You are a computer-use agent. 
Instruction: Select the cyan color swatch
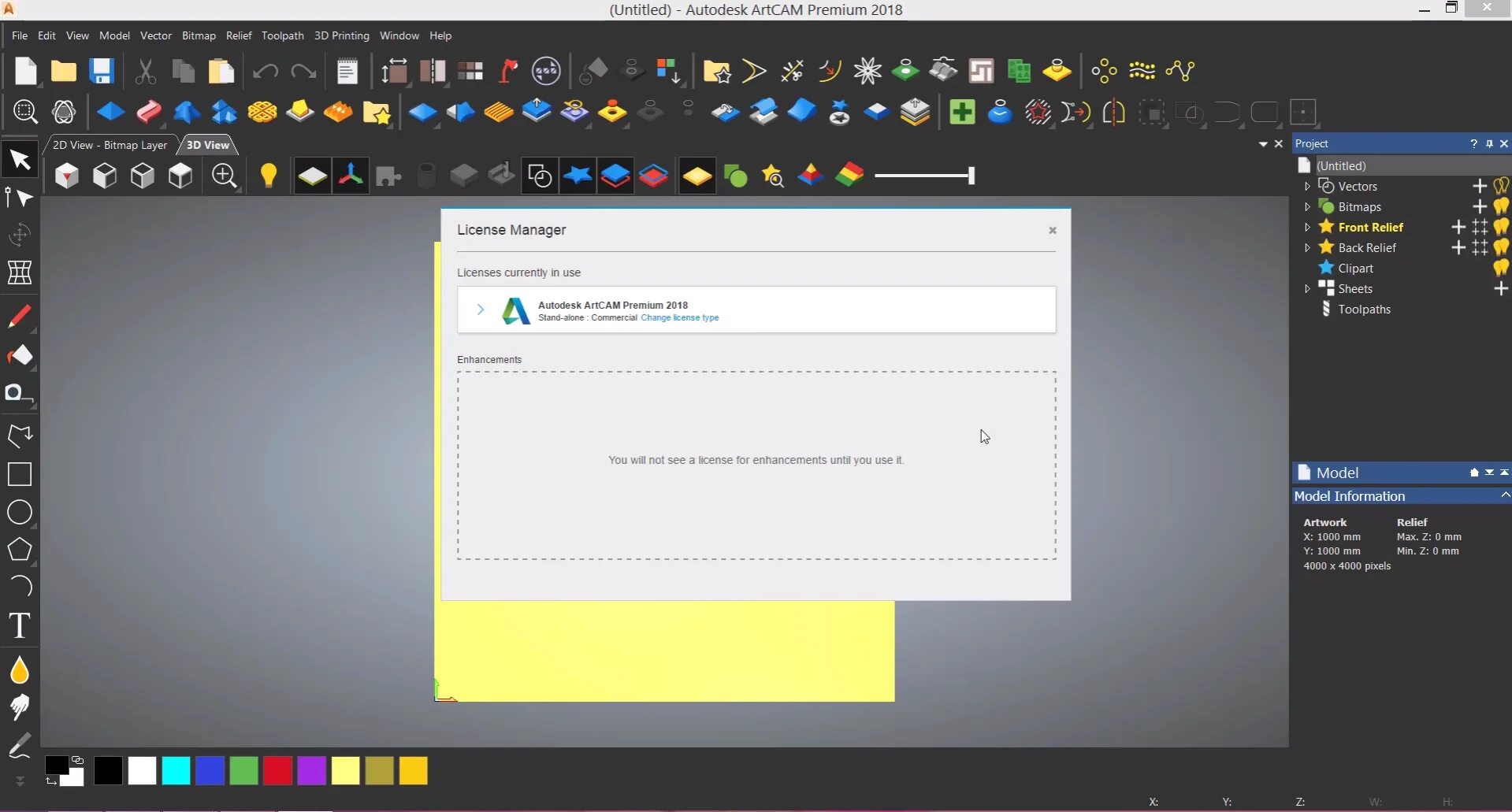[x=176, y=770]
